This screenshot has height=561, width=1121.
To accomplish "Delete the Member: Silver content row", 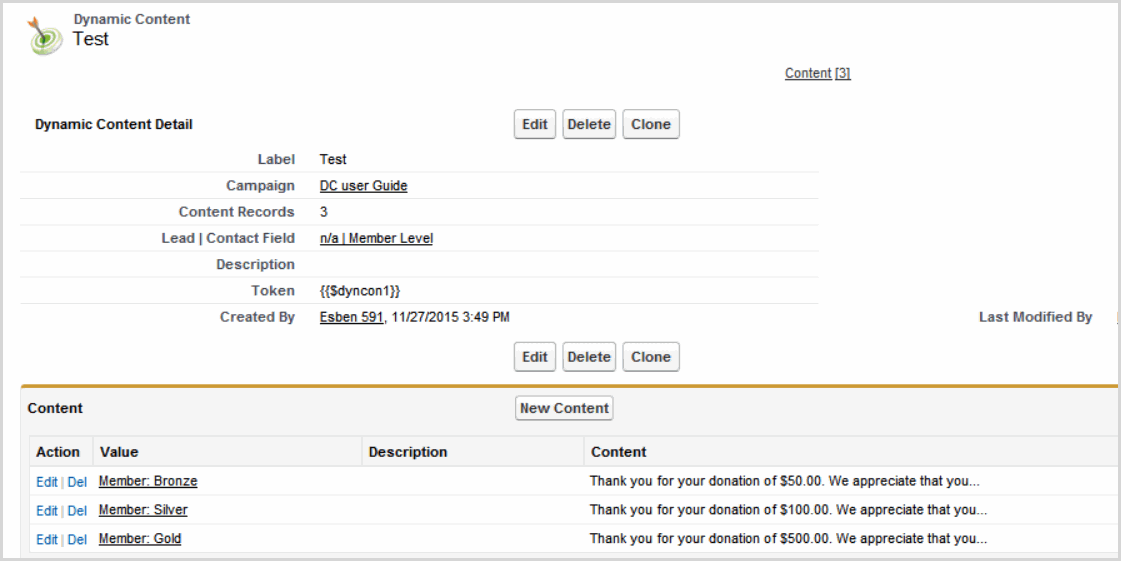I will (x=77, y=511).
